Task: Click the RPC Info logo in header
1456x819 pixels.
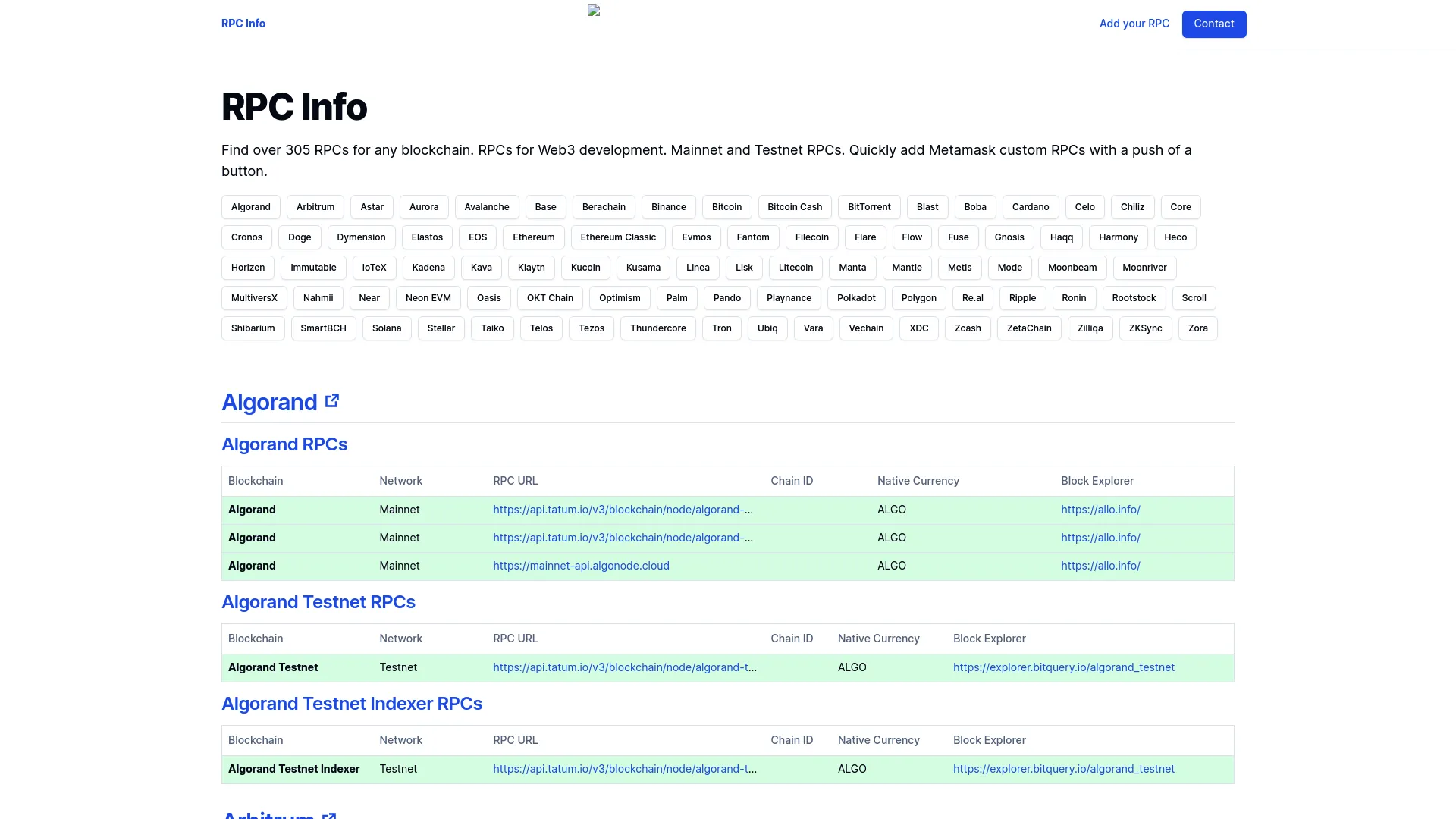Action: coord(593,10)
